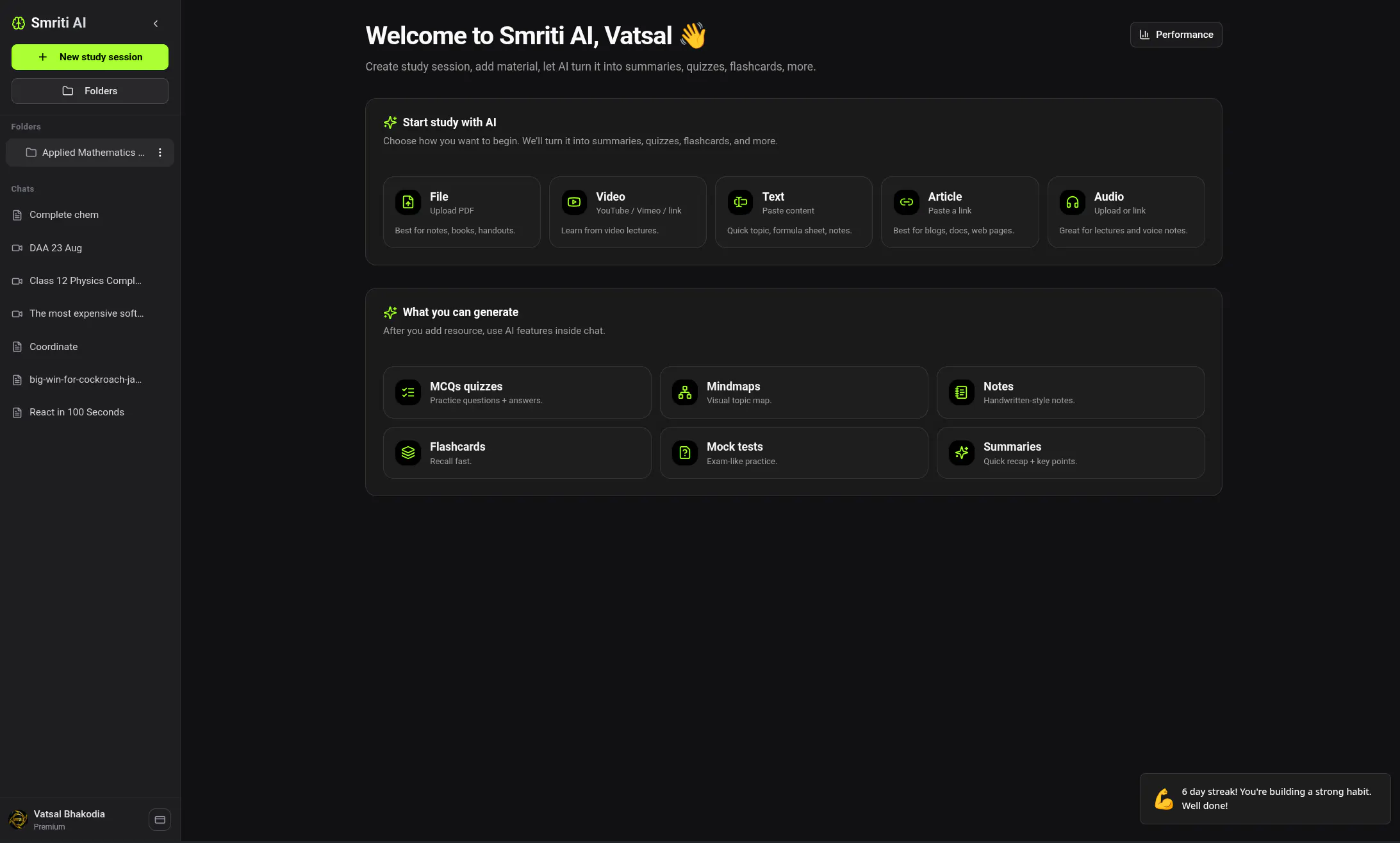Select the Mock tests card title

[735, 447]
